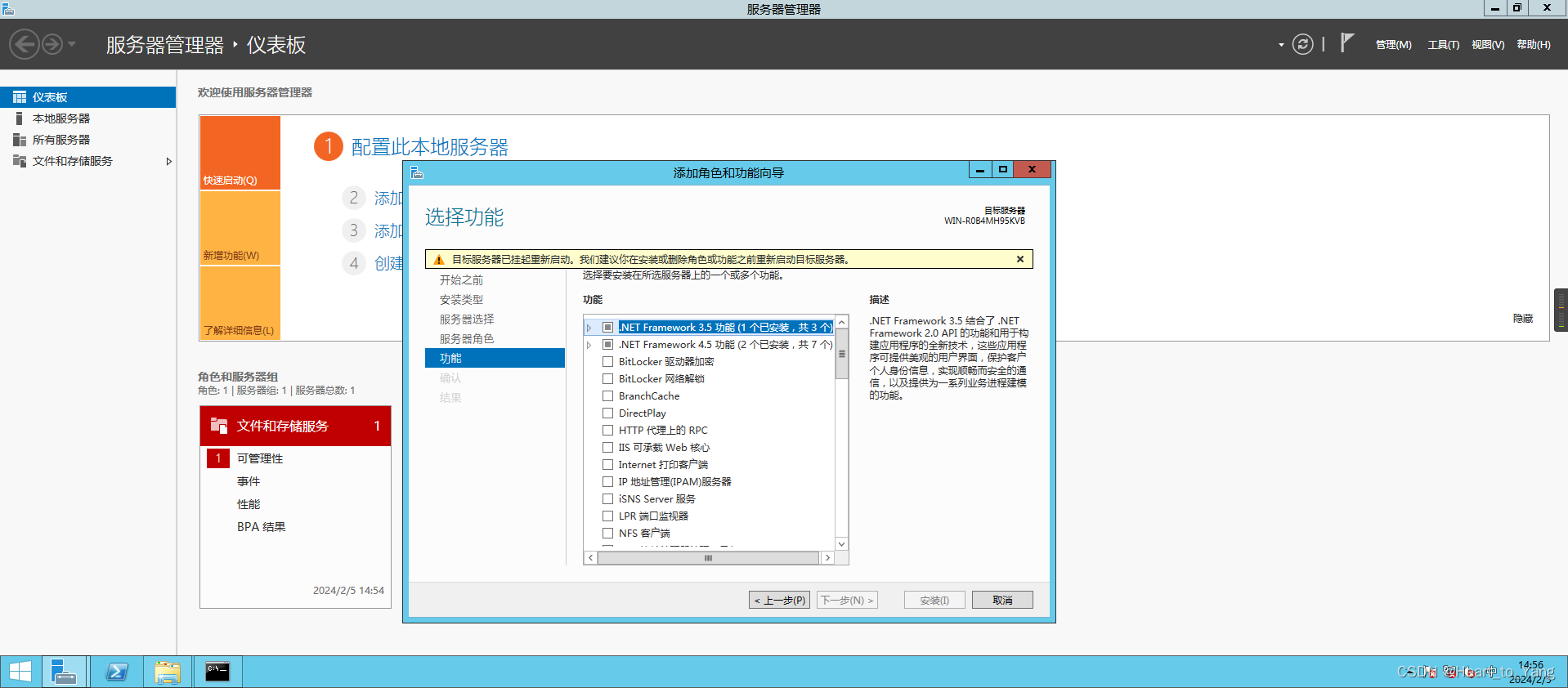Click the features list scroll-up arrow

(841, 323)
